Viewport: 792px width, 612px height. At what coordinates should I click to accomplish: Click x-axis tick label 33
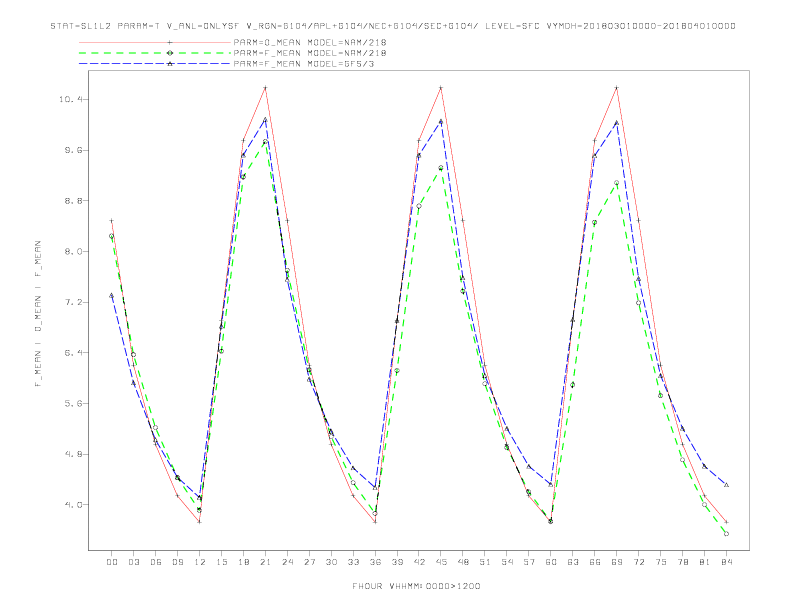point(353,562)
